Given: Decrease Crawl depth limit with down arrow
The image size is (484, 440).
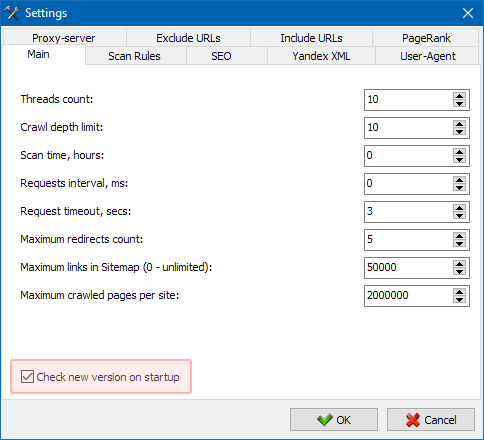Looking at the screenshot, I should coord(459,132).
